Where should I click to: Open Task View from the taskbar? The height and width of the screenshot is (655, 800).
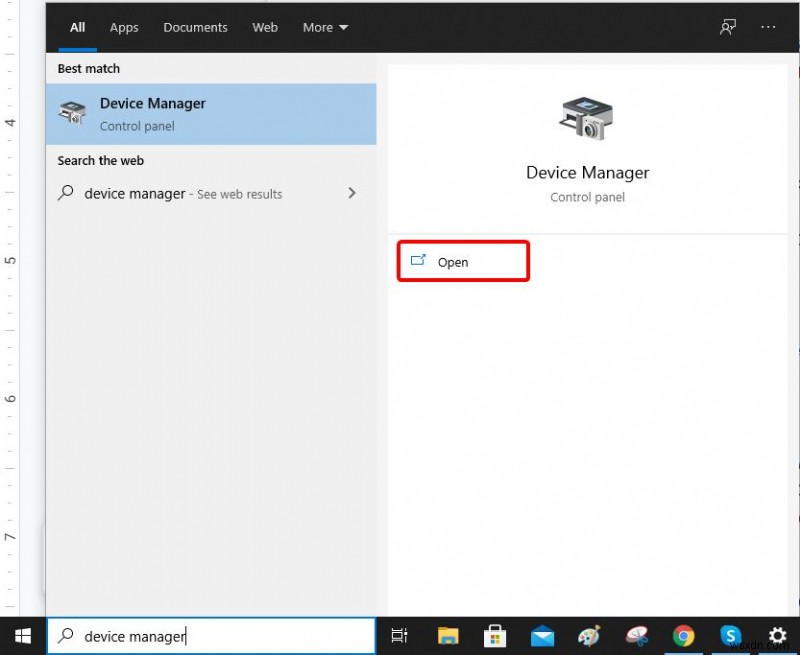(400, 636)
